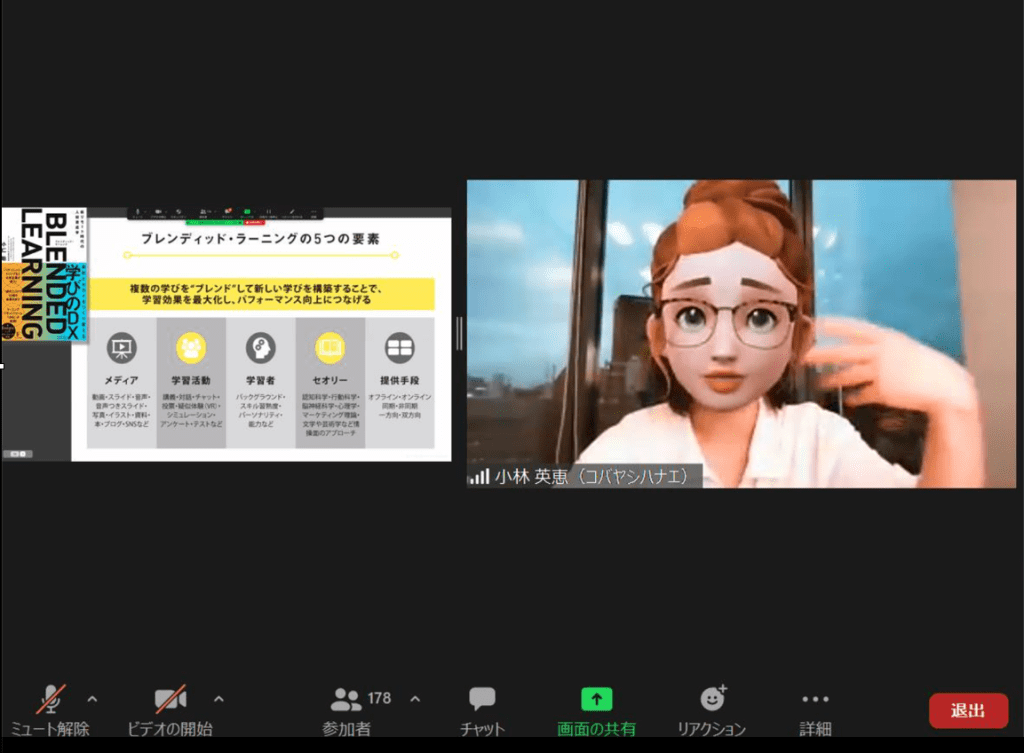Expand audio options arrow beside microphone
This screenshot has width=1024, height=753.
[x=93, y=698]
